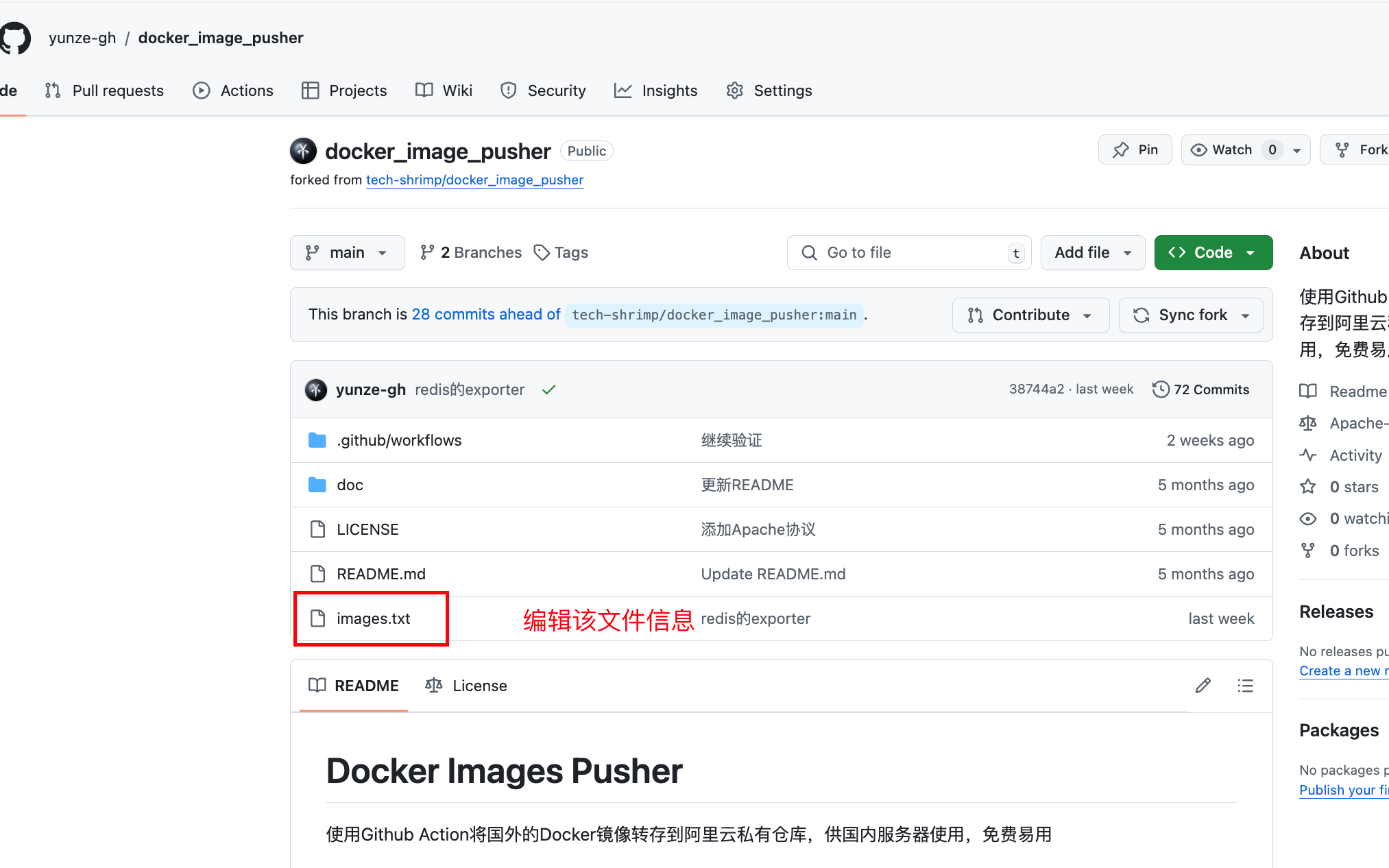View the 72 Commits history
The height and width of the screenshot is (868, 1389).
pos(1200,389)
